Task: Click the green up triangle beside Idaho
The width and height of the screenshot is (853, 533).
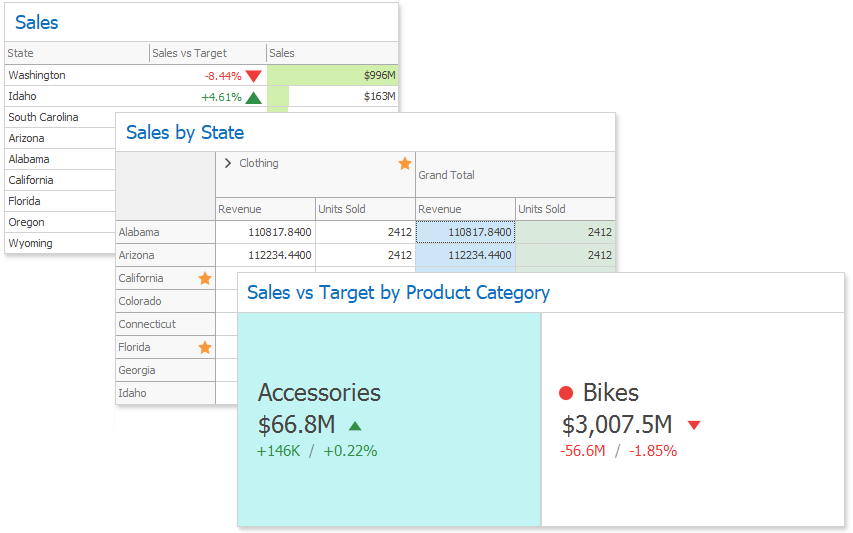Action: [253, 97]
